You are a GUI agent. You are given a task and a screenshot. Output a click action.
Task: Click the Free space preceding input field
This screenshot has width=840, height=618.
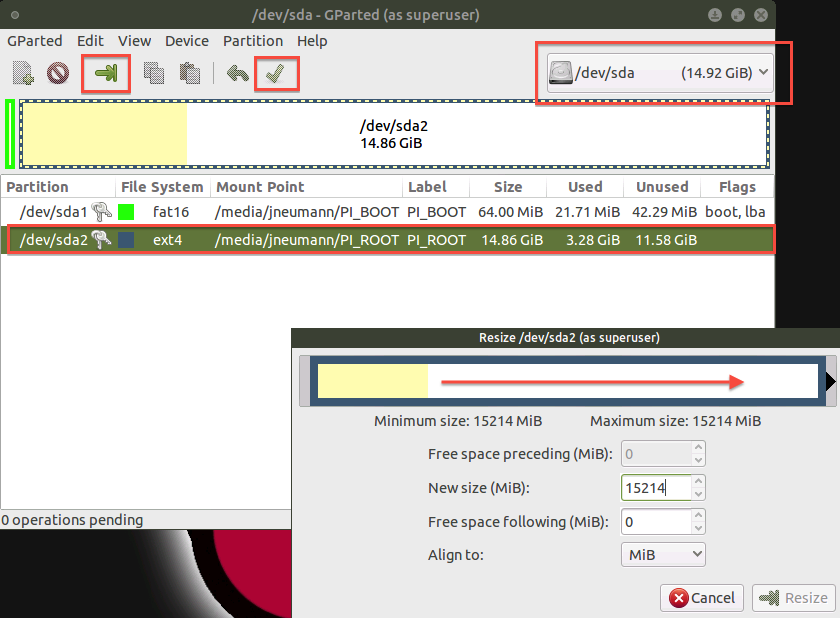pos(656,454)
